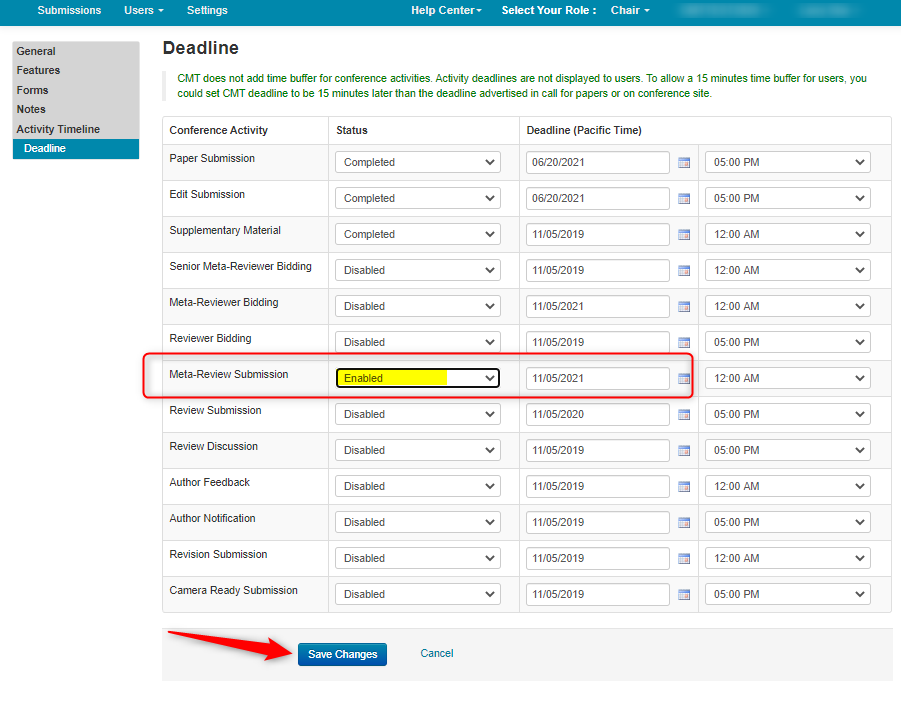Open Supplementary Material time dropdown

(788, 234)
